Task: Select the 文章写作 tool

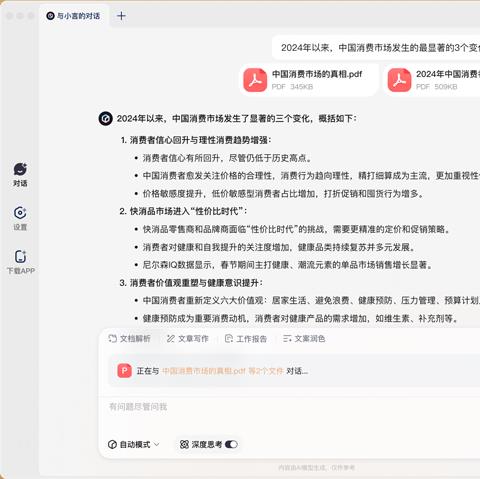Action: coord(187,339)
